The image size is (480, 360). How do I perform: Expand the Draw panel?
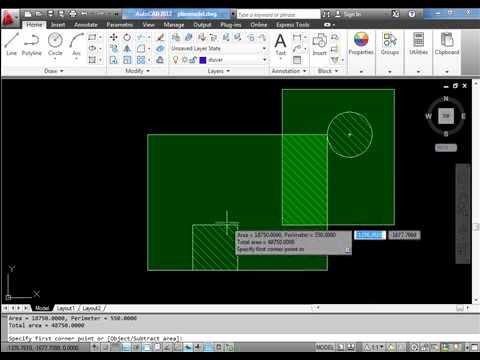(53, 71)
